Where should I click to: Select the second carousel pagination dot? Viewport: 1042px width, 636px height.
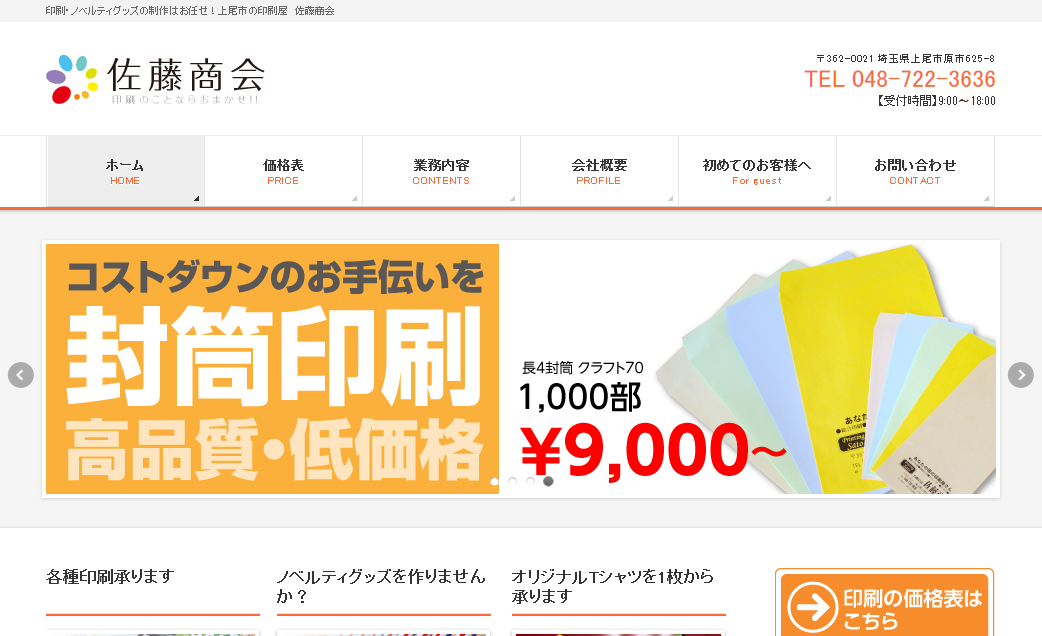point(512,481)
